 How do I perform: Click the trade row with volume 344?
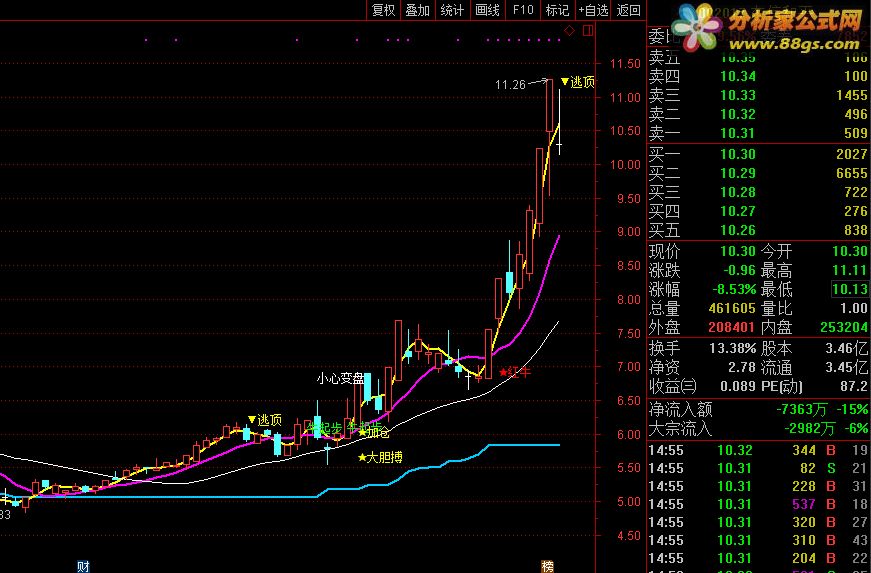point(759,450)
